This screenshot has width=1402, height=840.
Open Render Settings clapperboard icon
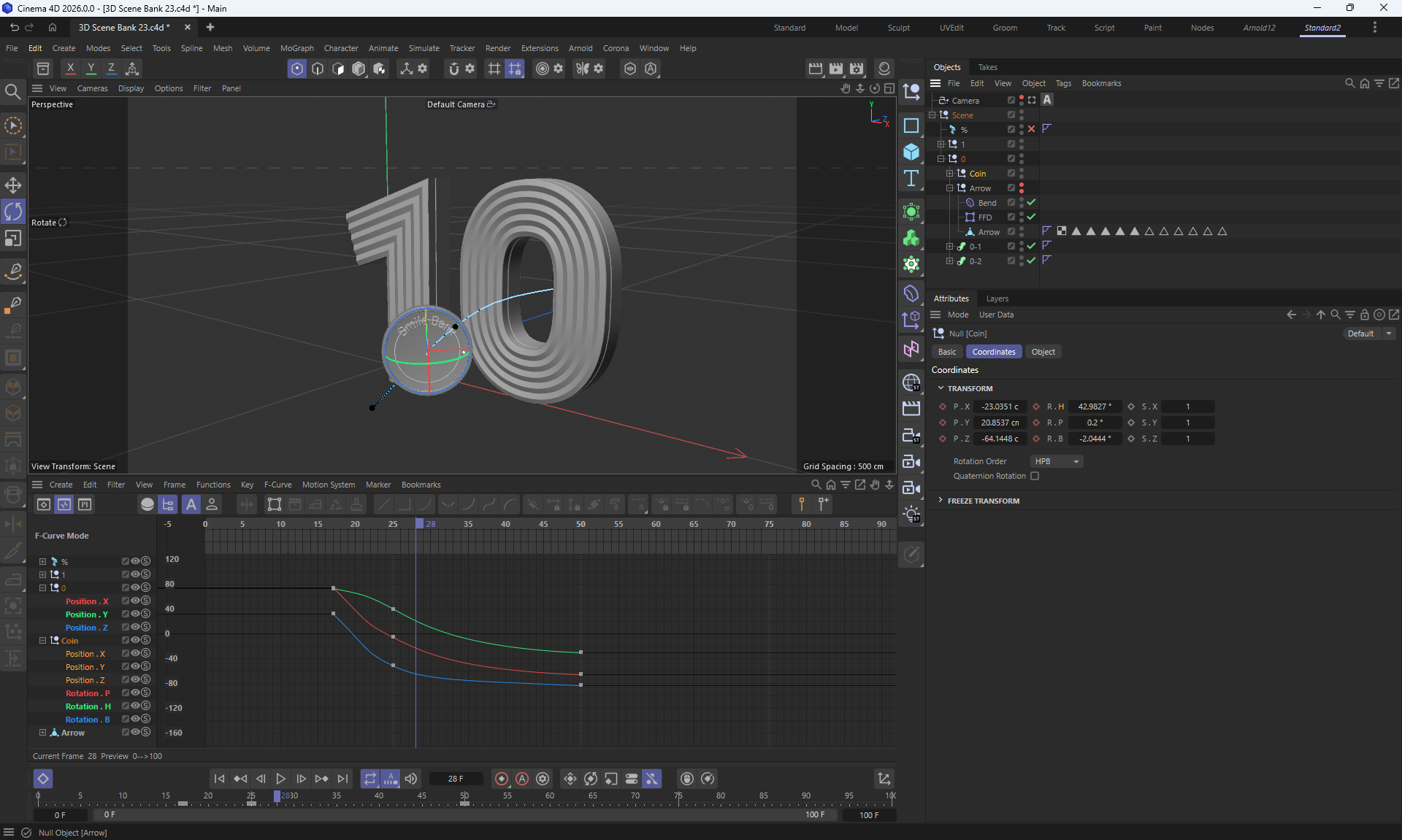(x=857, y=69)
